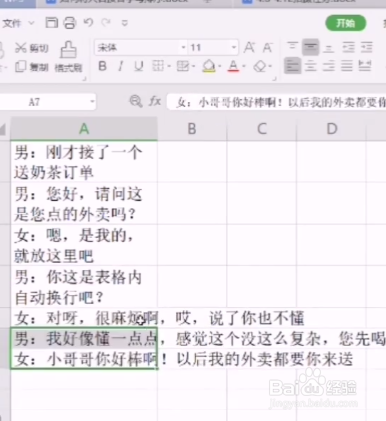Expand the borders style dropdown arrow
The image size is (386, 421).
(x=169, y=66)
